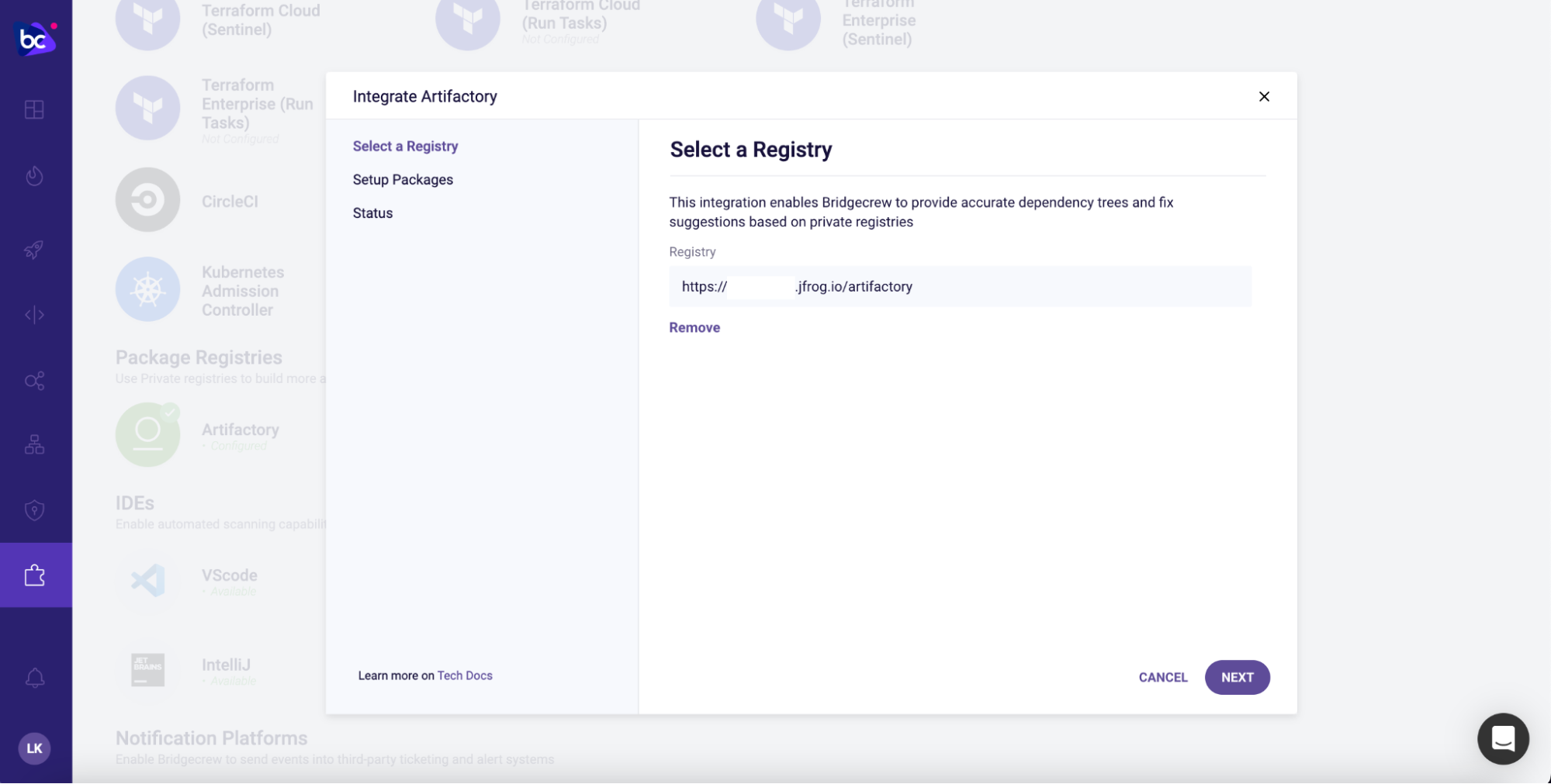
Task: Click the 'Integrate Artifactory' dialog title
Action: pos(424,96)
